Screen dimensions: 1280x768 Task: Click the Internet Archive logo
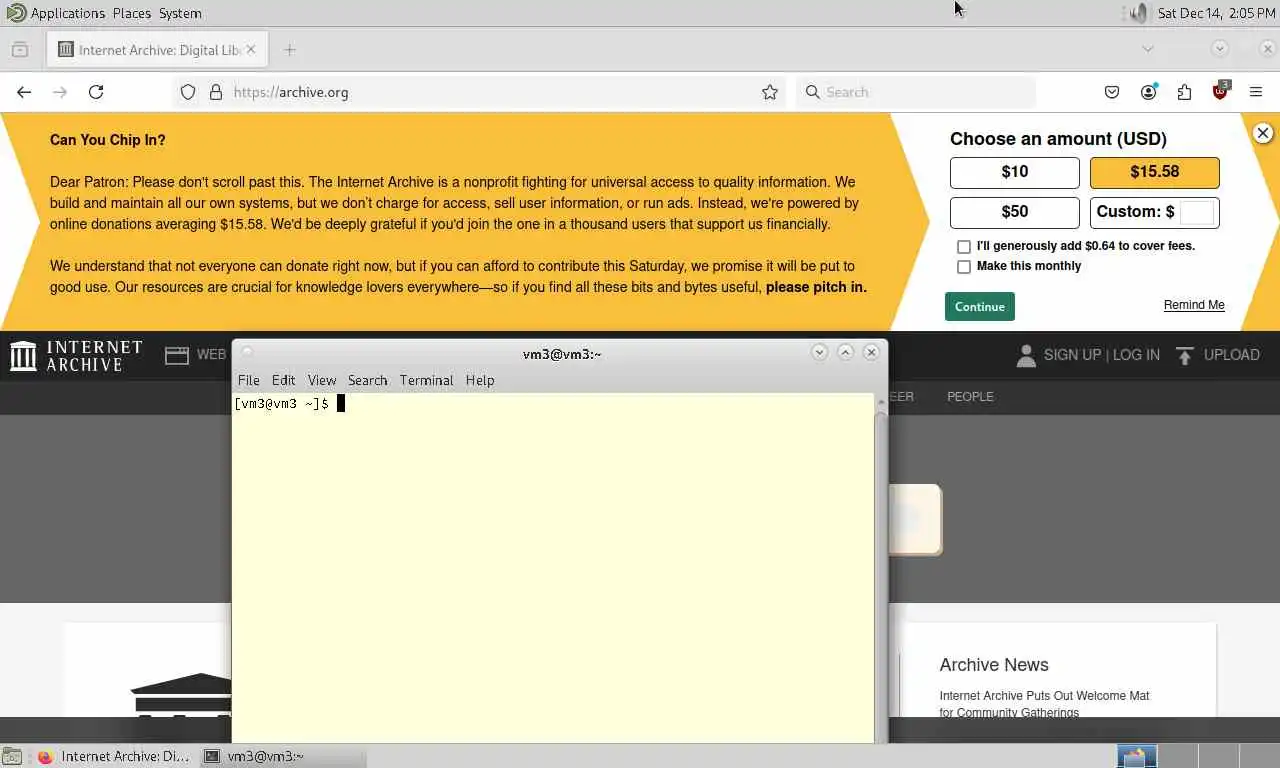pos(76,355)
